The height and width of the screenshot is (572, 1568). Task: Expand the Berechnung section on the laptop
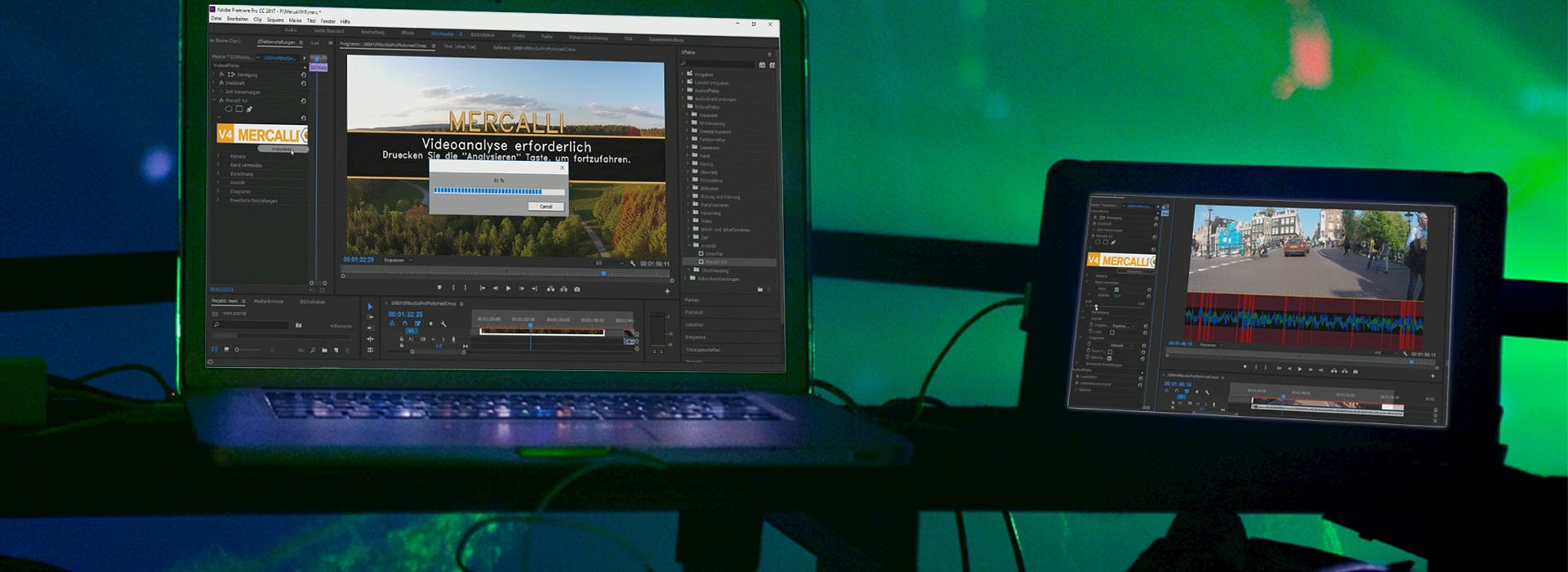coord(218,174)
